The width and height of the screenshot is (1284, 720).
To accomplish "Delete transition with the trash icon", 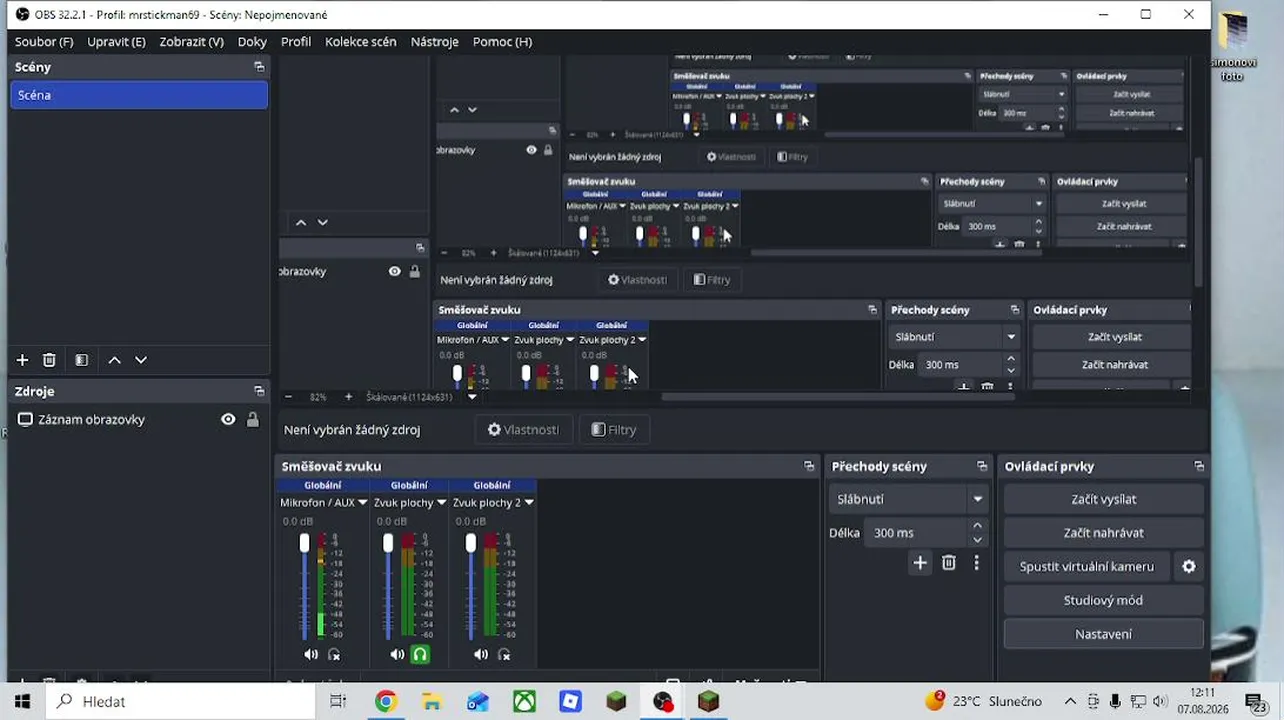I will pyautogui.click(x=949, y=563).
